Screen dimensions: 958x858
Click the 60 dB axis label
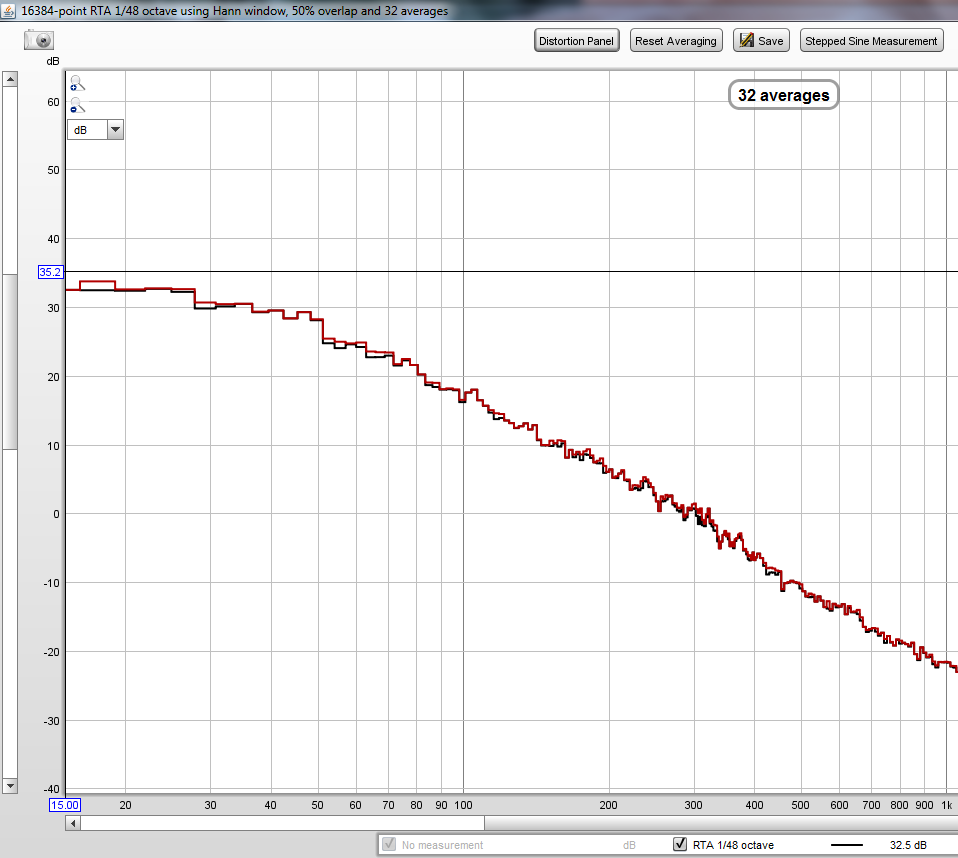pyautogui.click(x=54, y=102)
